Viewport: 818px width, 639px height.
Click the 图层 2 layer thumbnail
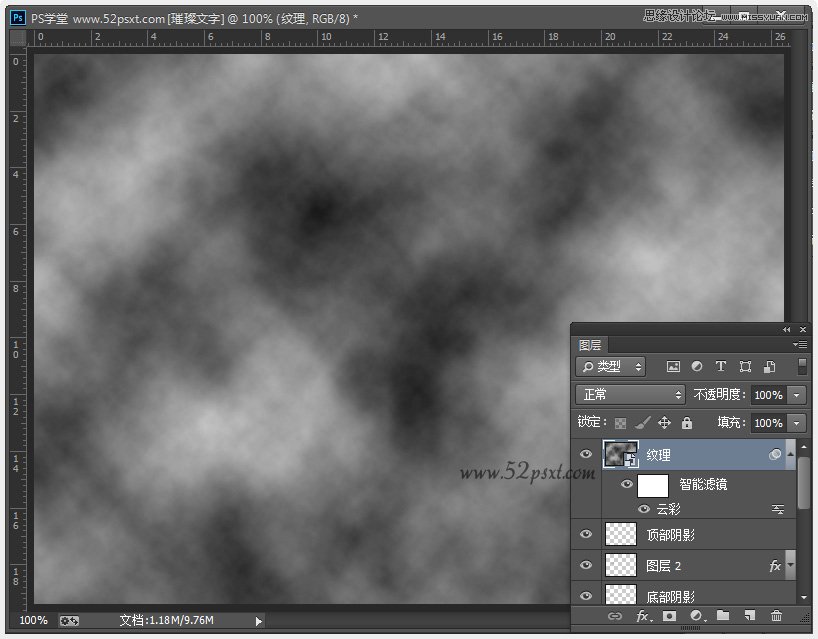621,565
